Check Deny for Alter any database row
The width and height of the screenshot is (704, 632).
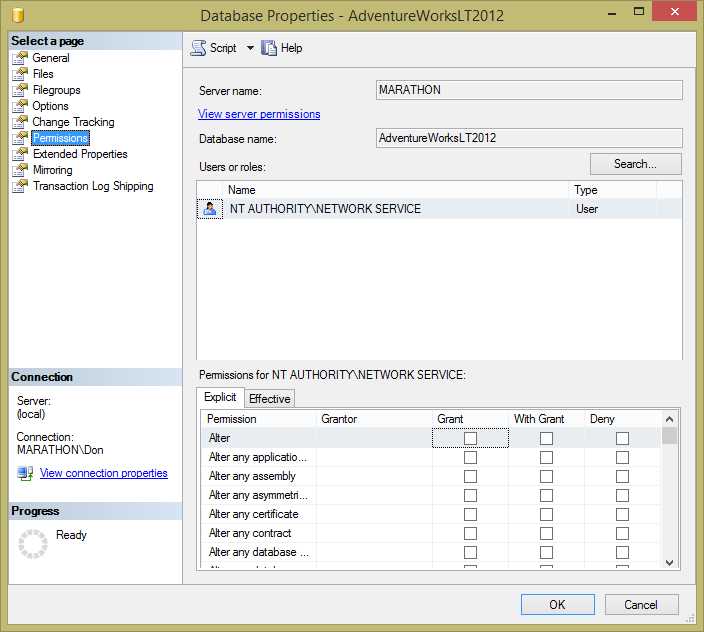[x=622, y=553]
